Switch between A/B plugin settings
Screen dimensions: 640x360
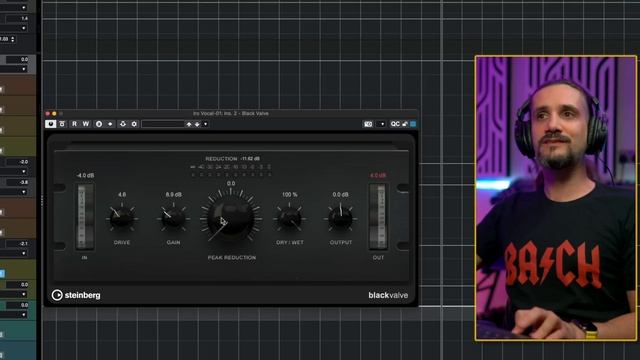(99, 124)
